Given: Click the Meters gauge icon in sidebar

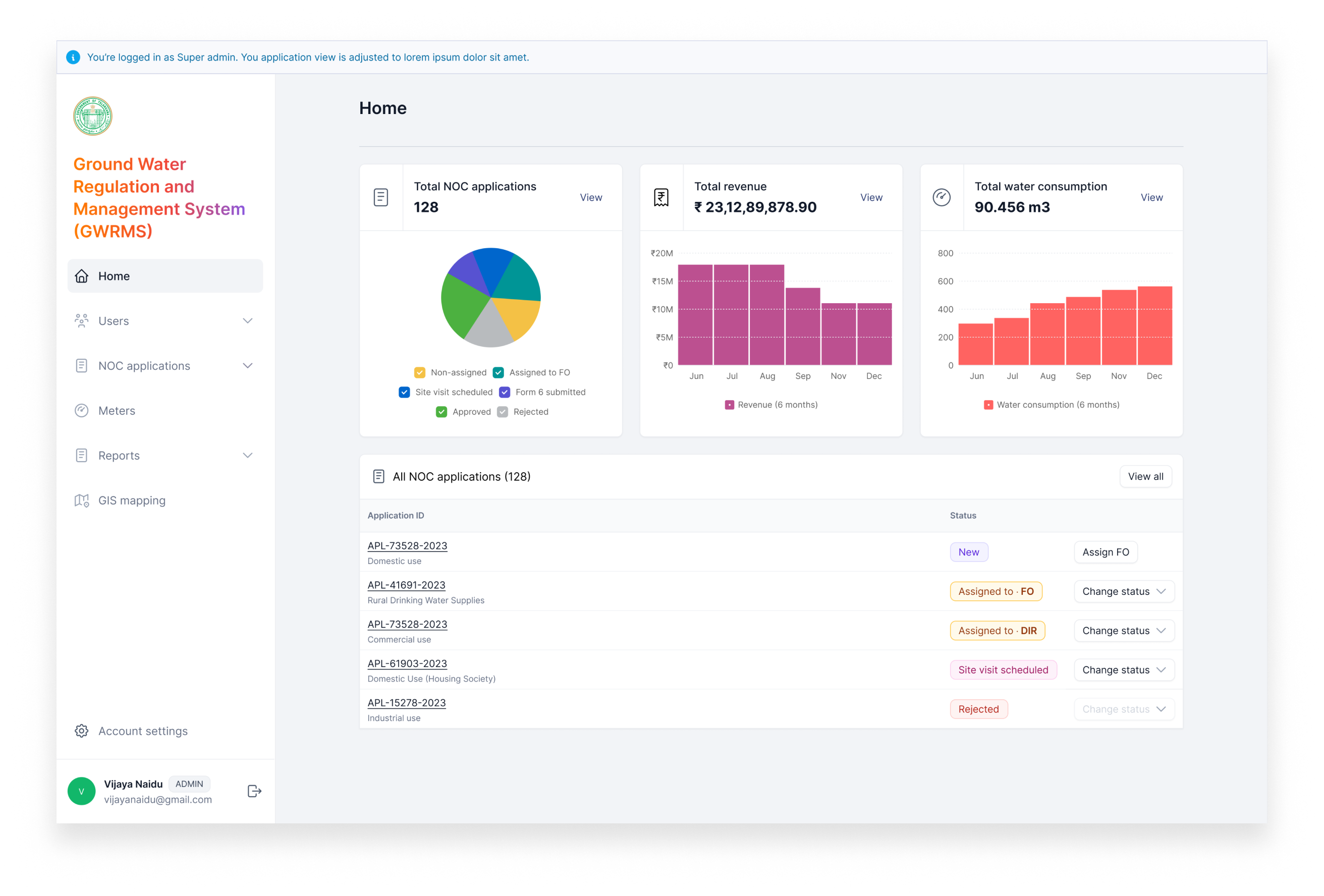Looking at the screenshot, I should 81,411.
